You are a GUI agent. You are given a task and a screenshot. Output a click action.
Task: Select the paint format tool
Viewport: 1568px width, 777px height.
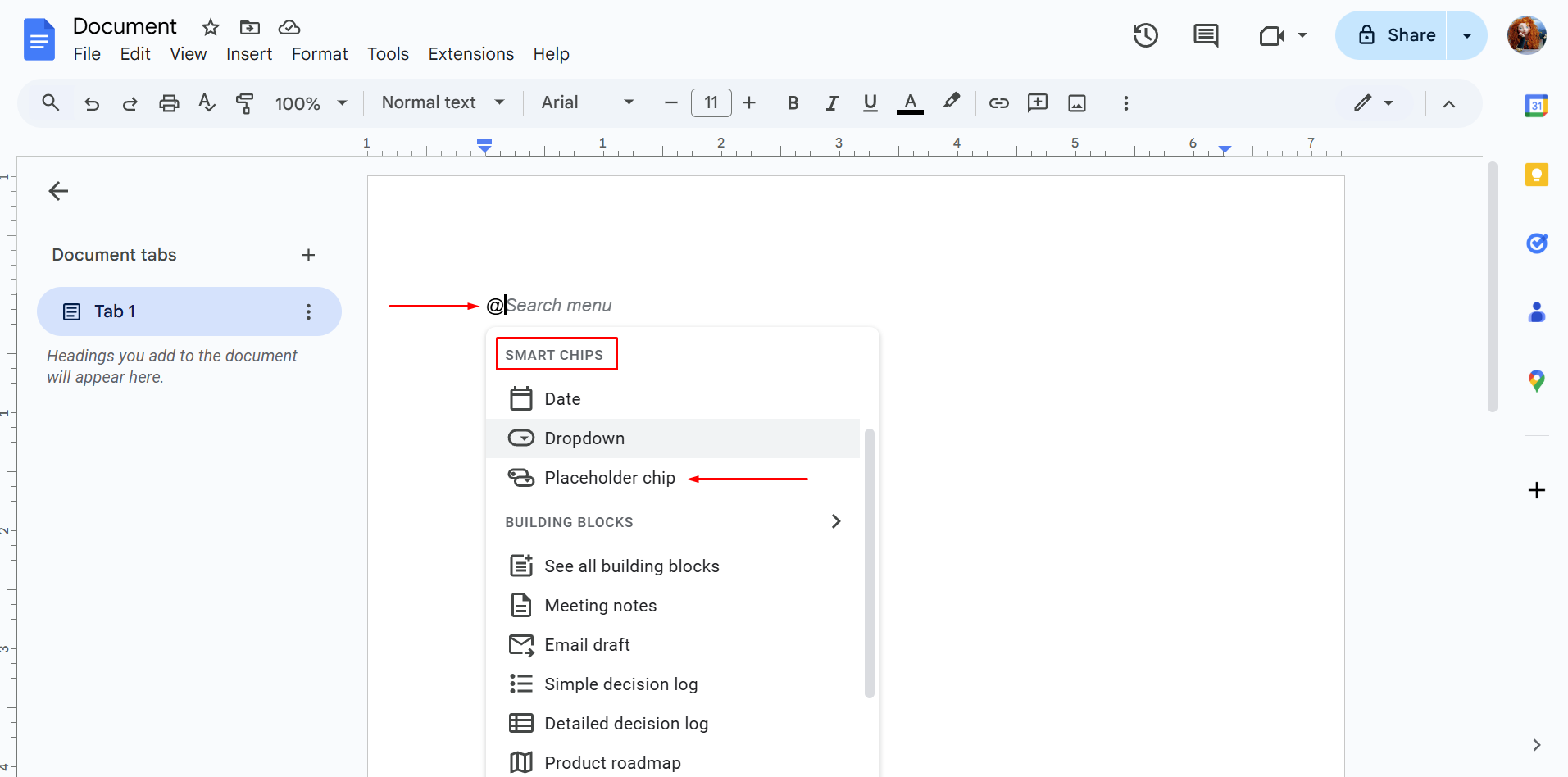coord(245,103)
